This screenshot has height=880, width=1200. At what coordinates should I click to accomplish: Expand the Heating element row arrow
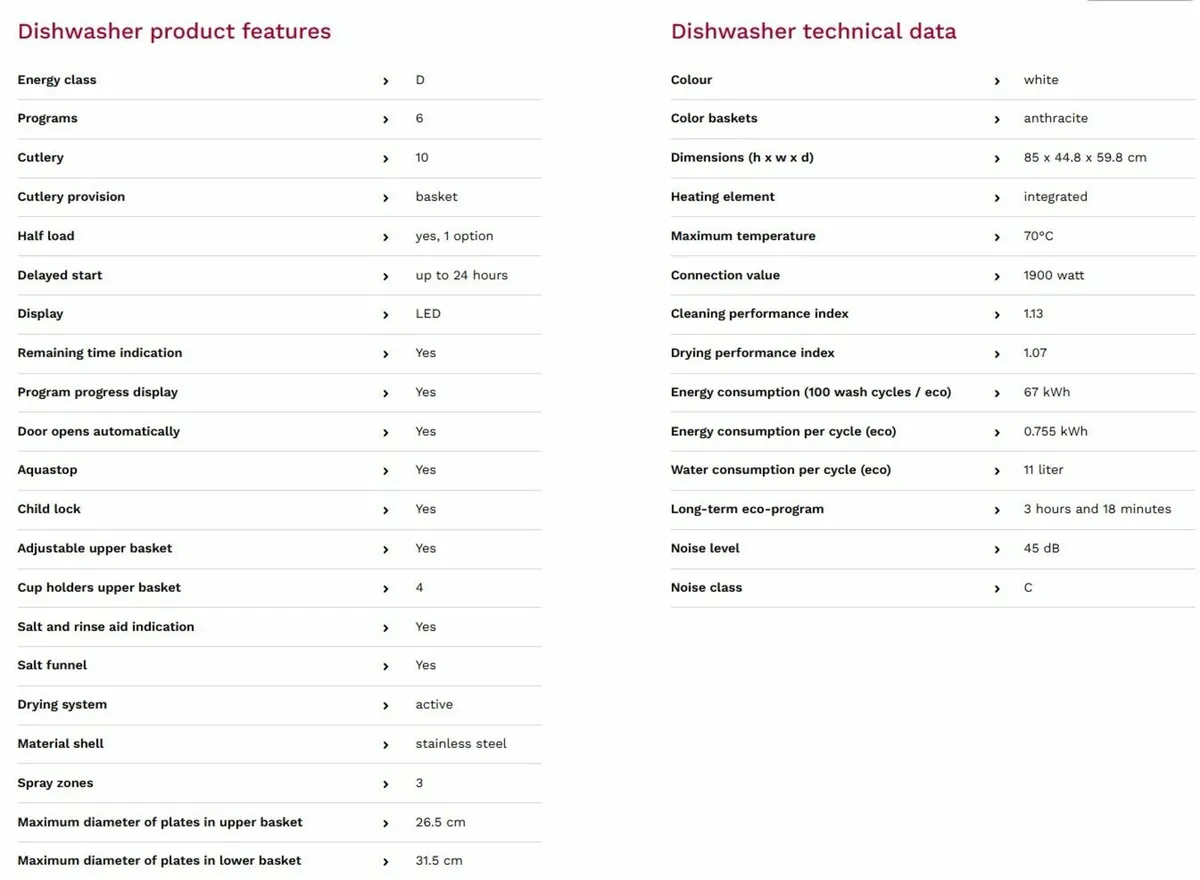pyautogui.click(x=997, y=198)
